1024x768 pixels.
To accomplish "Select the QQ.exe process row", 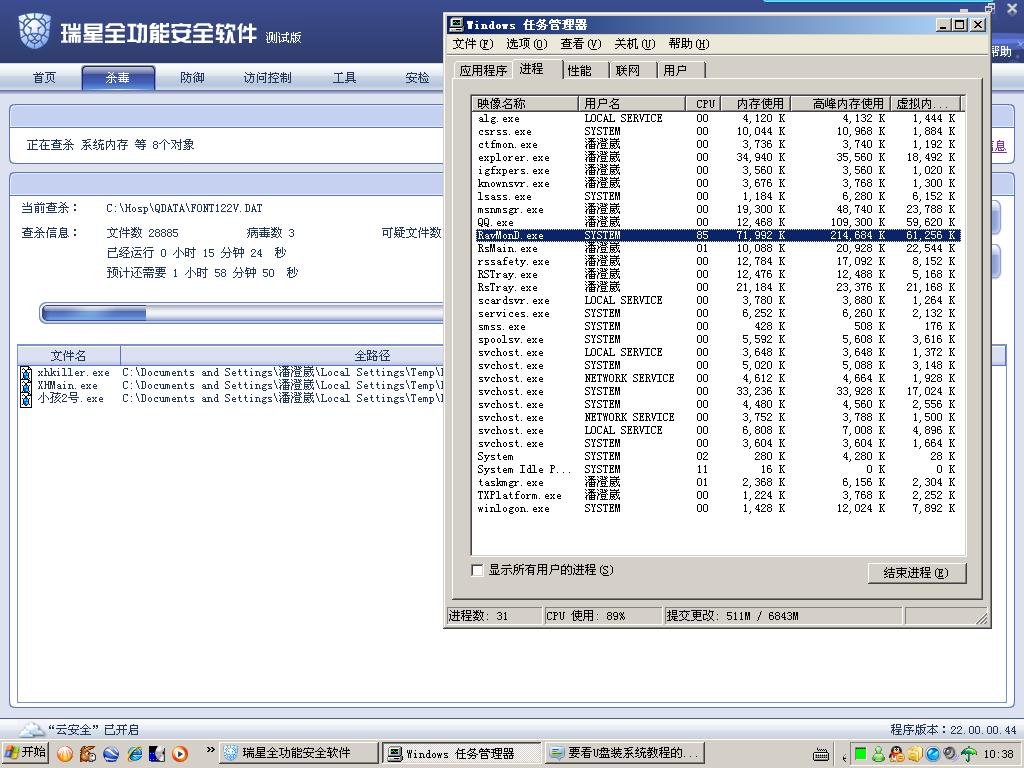I will pyautogui.click(x=718, y=222).
